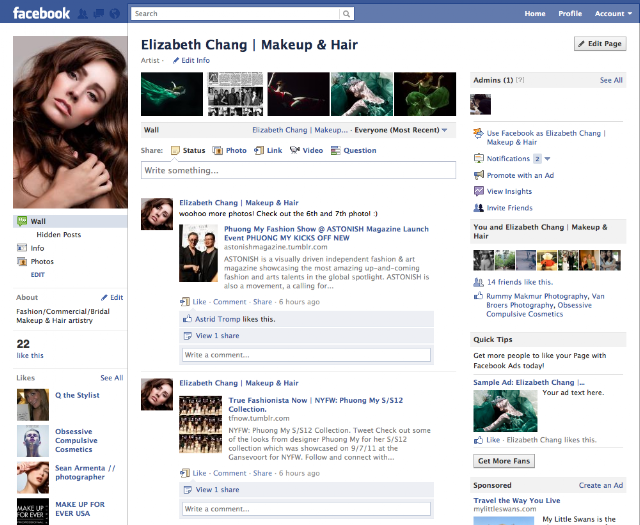Click the MAKE UP FOR EVER USA logo thumbnail

(x=33, y=512)
